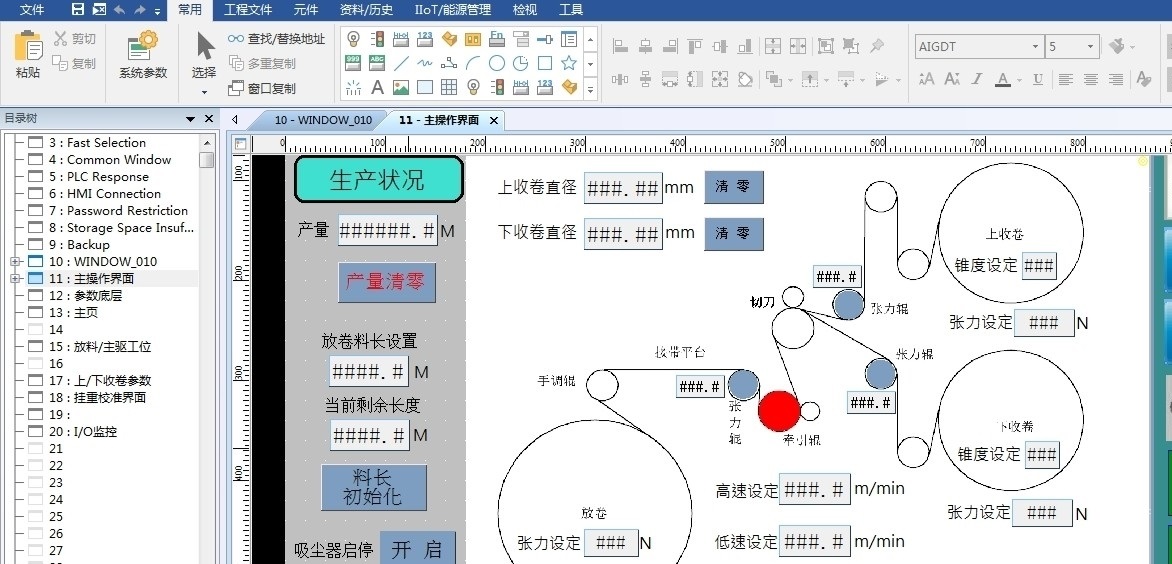Select the 生产状况 button on canvas
The height and width of the screenshot is (564, 1172).
point(379,179)
